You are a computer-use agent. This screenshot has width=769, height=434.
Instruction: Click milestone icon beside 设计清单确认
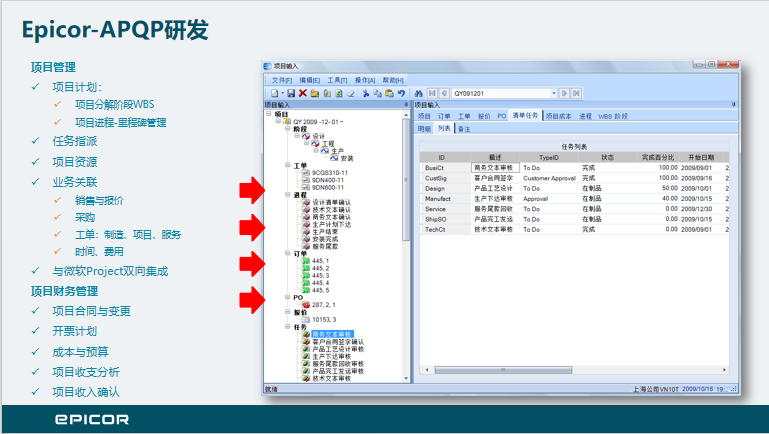coord(306,202)
